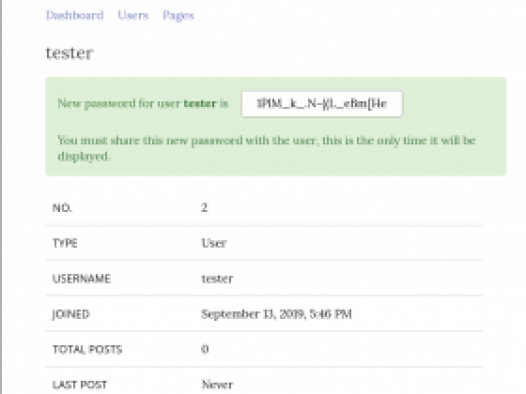Open the Dashboard navigation link
Screen dimensions: 526x394
(74, 15)
